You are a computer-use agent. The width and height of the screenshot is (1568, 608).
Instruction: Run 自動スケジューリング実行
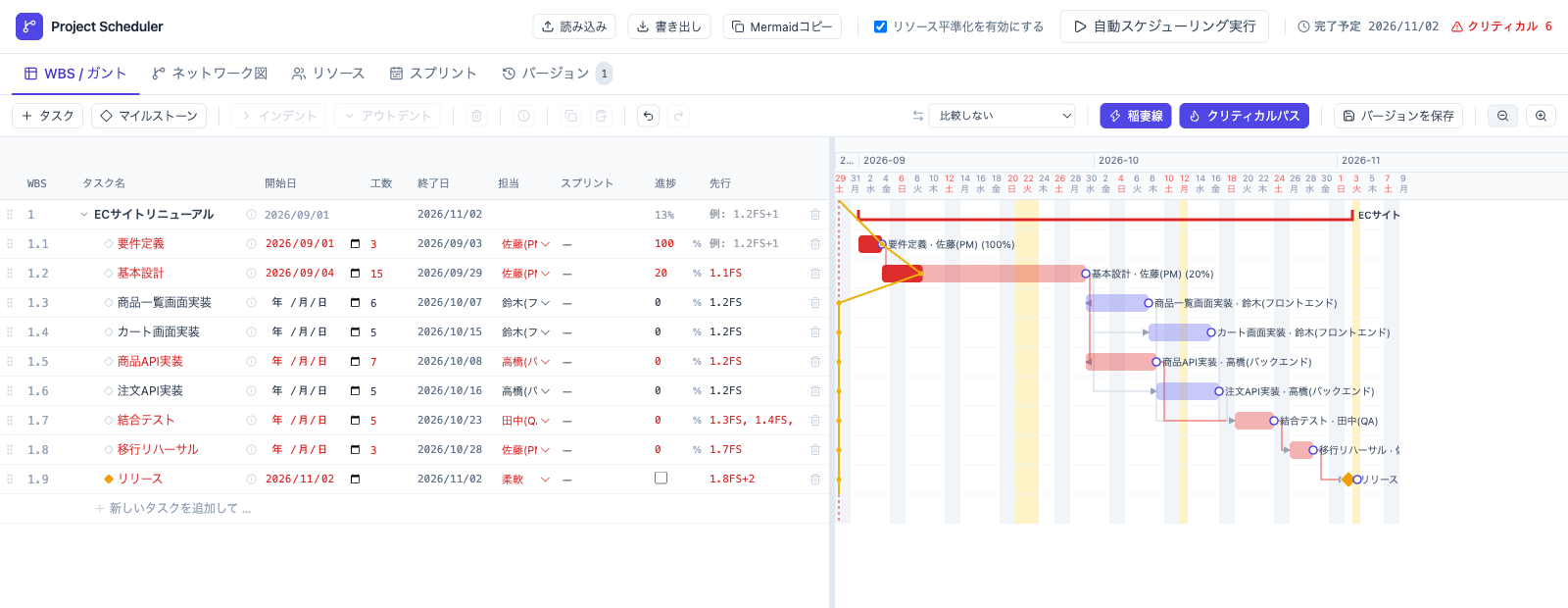pos(1164,26)
